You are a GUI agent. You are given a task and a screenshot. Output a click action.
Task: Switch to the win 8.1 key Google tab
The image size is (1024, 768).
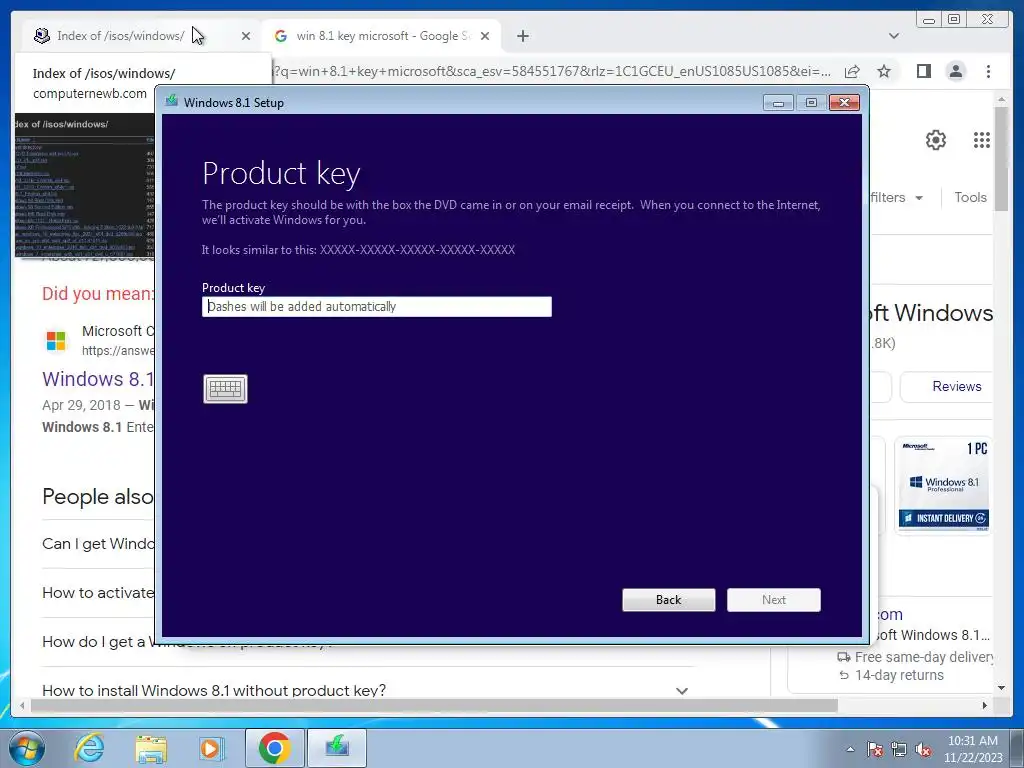[x=382, y=36]
